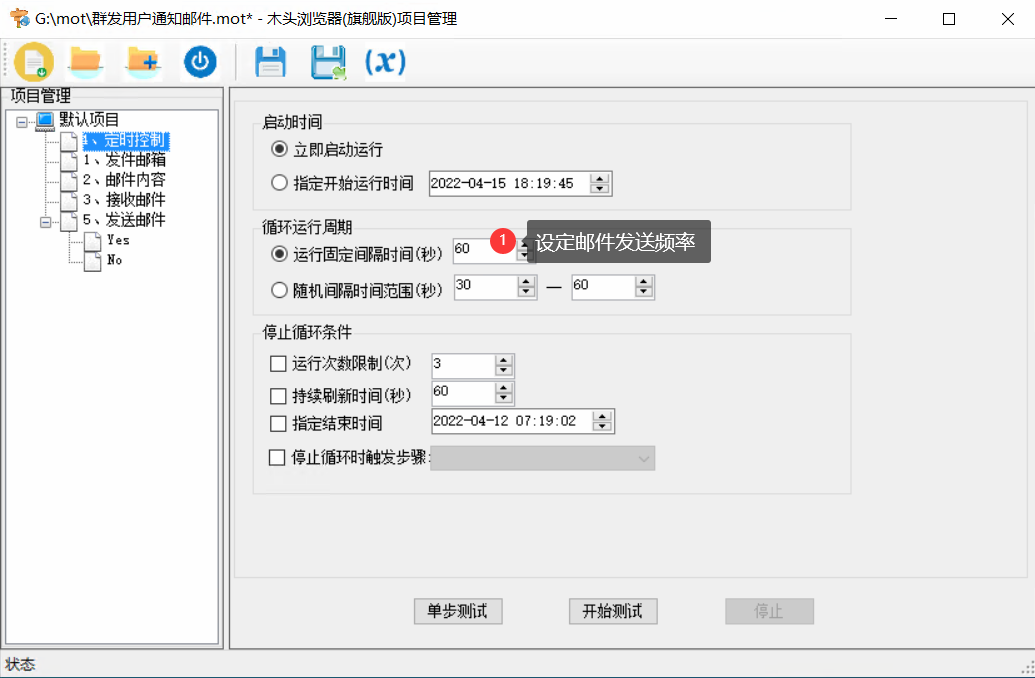This screenshot has height=678, width=1035.
Task: Open project with the folder icon
Action: (86, 63)
